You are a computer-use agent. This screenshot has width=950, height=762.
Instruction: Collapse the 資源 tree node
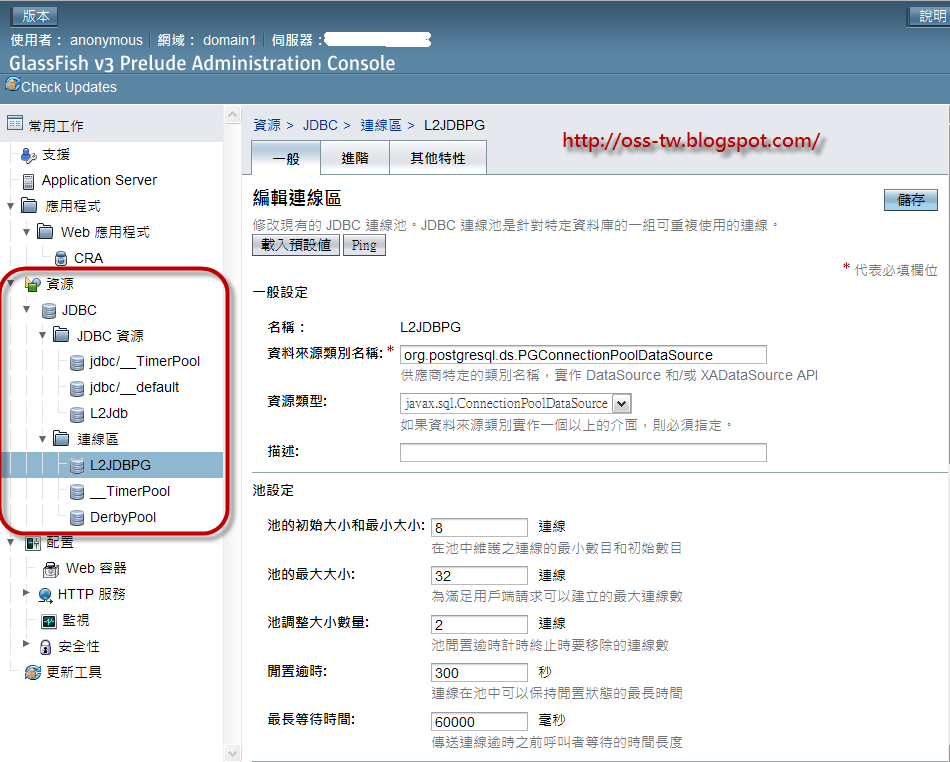pyautogui.click(x=10, y=283)
